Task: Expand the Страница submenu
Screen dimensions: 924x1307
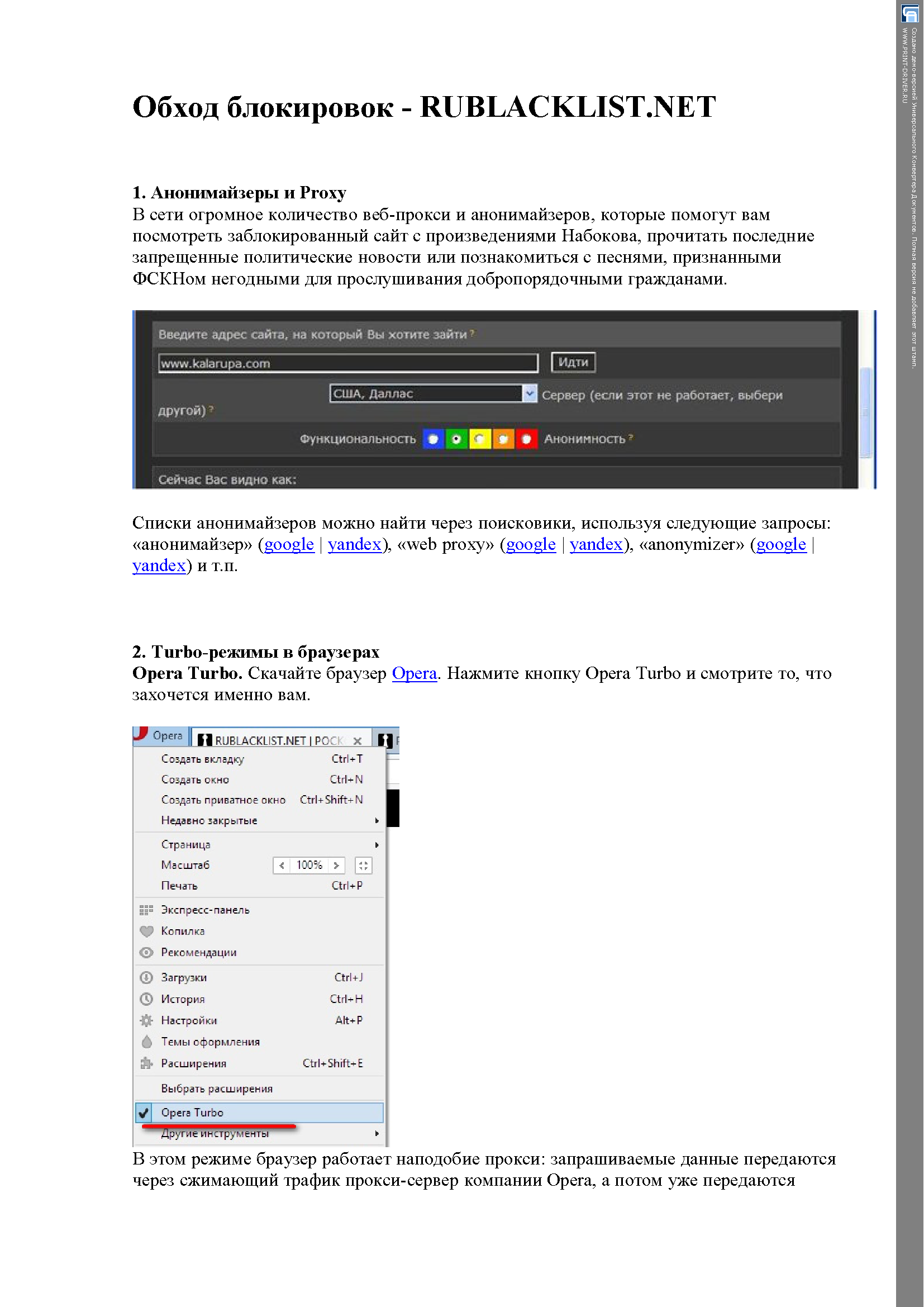Action: pyautogui.click(x=259, y=845)
